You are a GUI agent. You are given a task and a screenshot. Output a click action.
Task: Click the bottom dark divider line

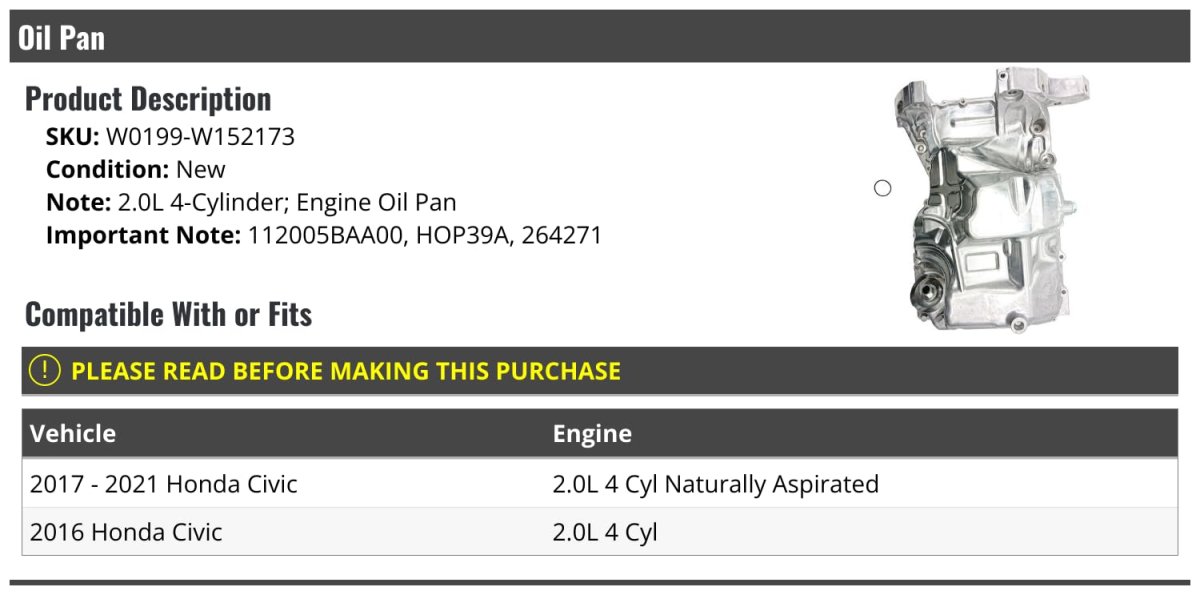[600, 582]
